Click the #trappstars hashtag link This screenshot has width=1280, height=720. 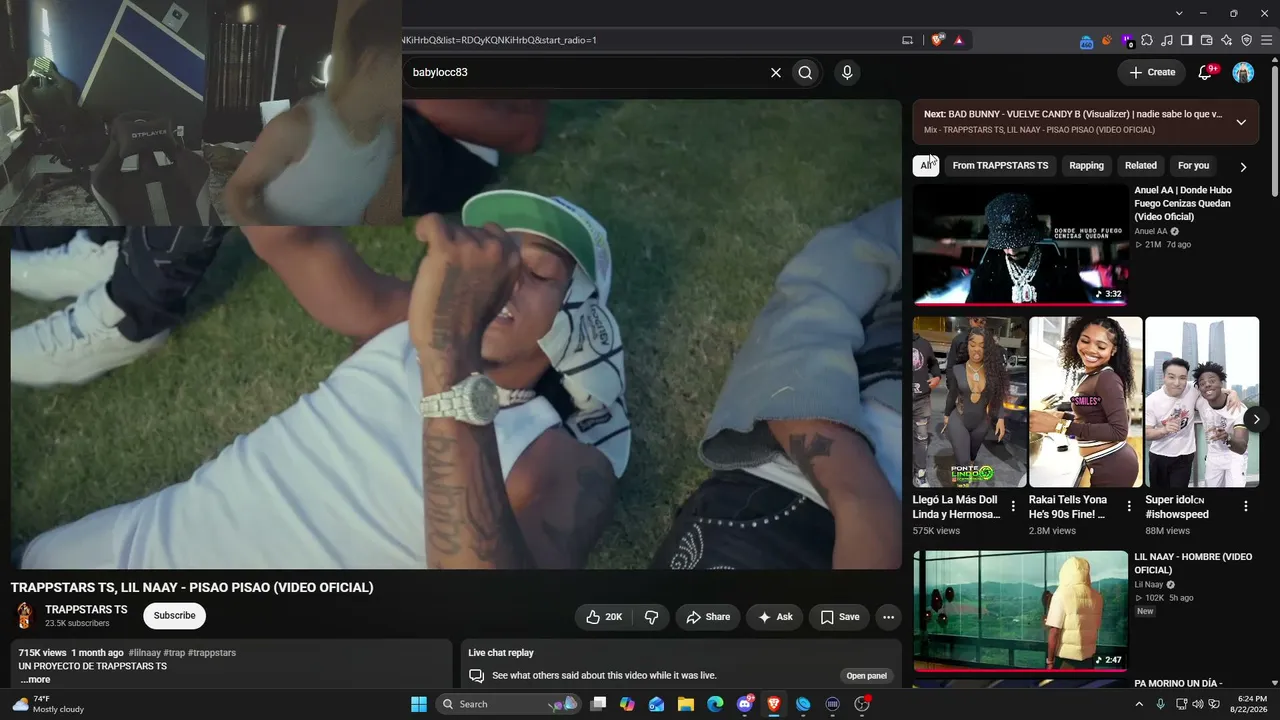click(x=212, y=653)
